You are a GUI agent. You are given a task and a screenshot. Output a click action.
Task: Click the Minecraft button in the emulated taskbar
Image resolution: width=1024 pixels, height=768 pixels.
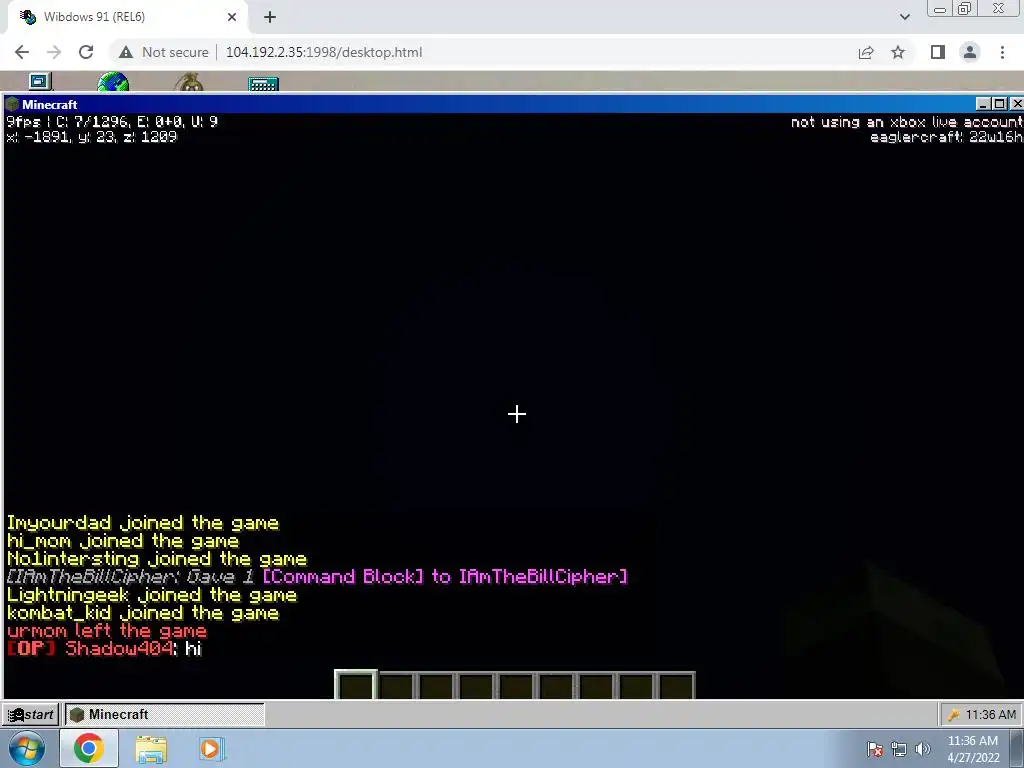(165, 714)
